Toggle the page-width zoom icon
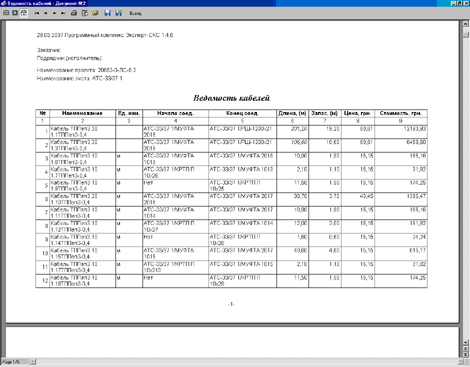This screenshot has height=367, width=470. pos(24,13)
